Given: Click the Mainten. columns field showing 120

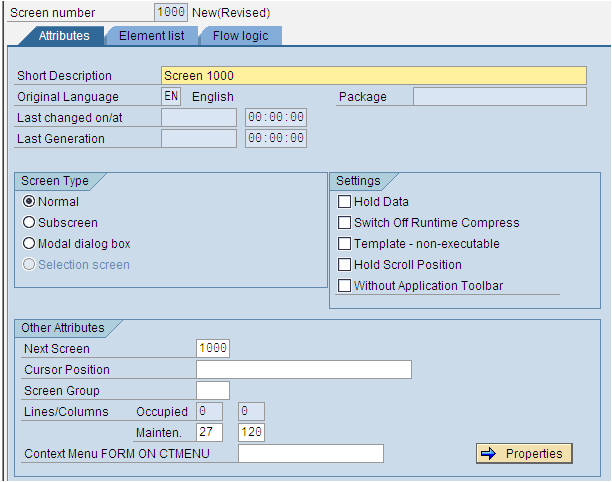Looking at the screenshot, I should click(251, 432).
